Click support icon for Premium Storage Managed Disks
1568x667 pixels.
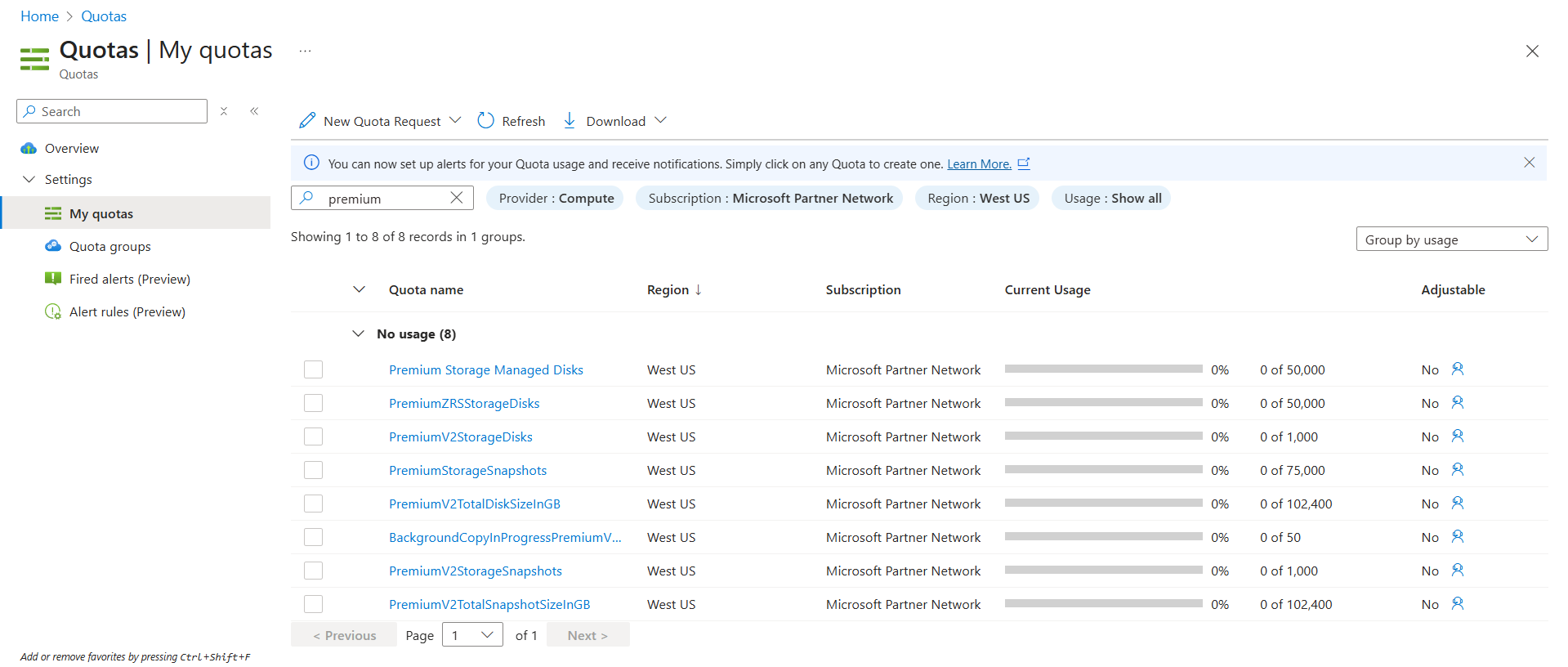[1458, 369]
